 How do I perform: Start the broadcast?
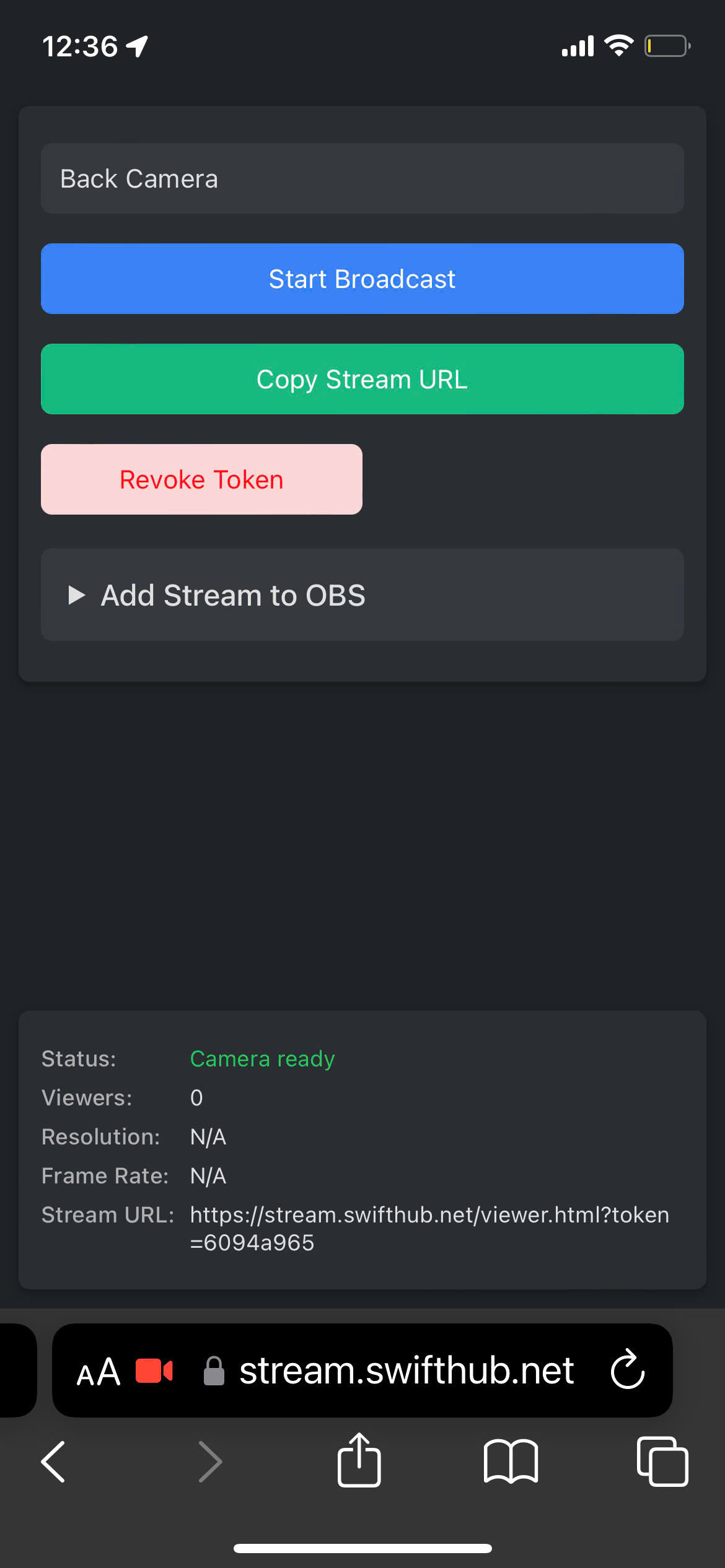362,279
